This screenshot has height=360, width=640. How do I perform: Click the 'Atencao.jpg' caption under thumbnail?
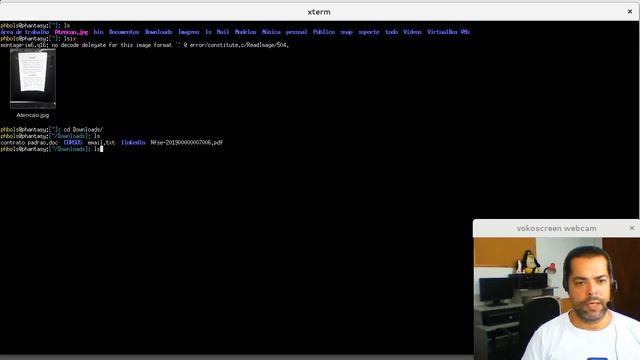click(33, 115)
